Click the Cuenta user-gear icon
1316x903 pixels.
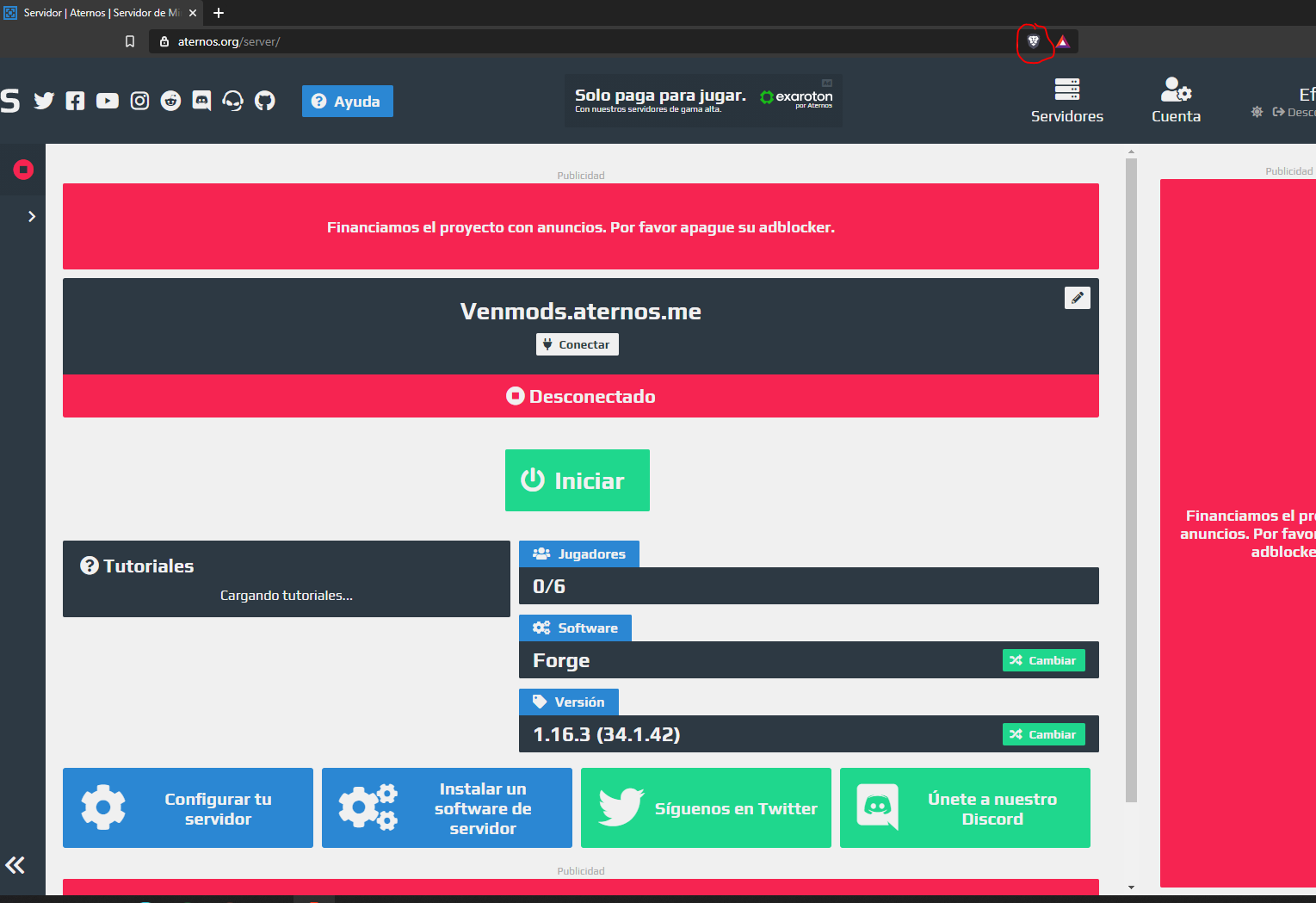click(1176, 90)
